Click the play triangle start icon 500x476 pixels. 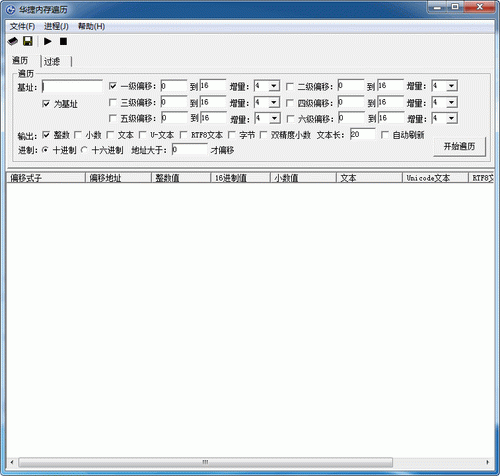pos(48,41)
